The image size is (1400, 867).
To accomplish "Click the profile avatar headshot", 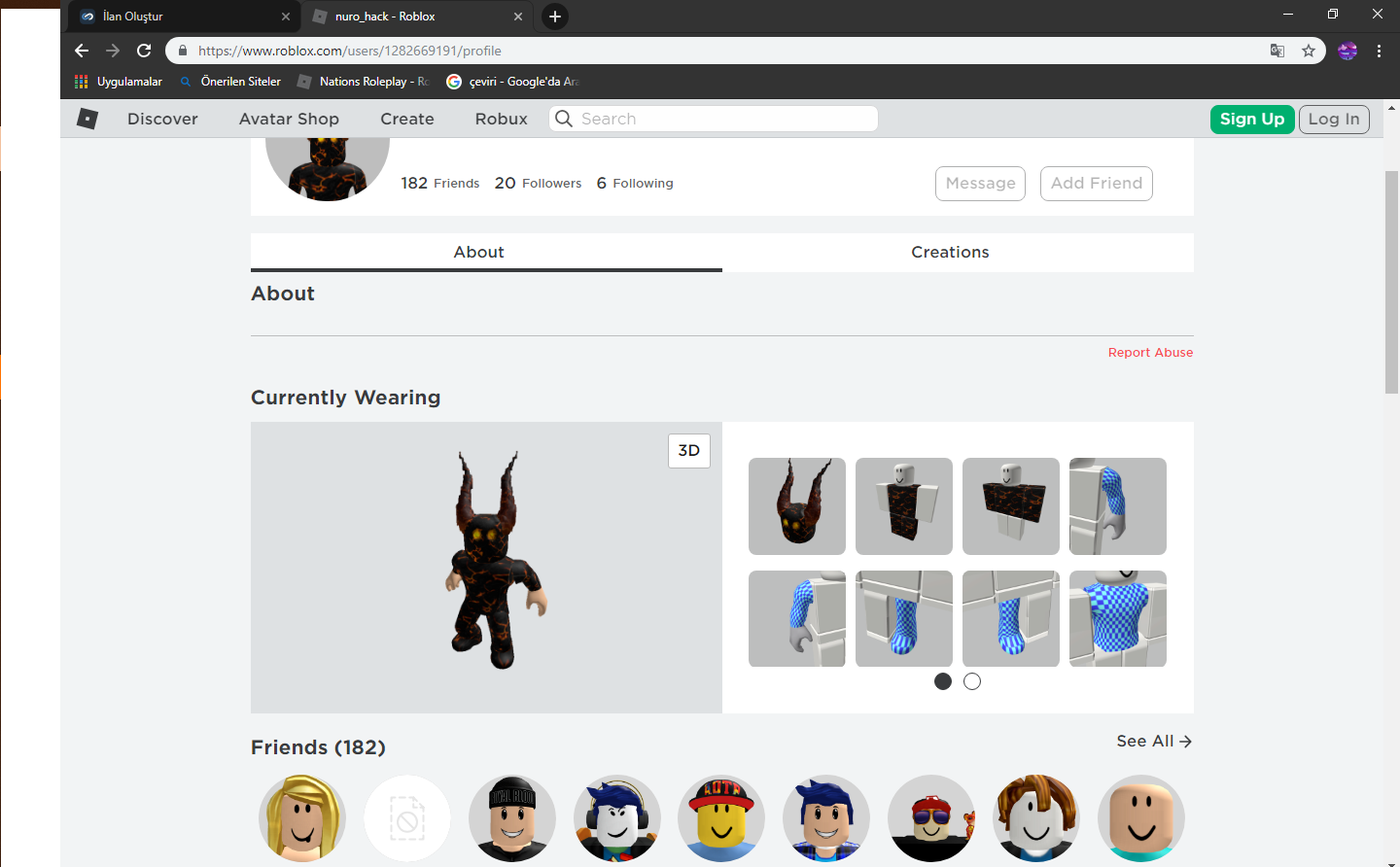I will 328,169.
